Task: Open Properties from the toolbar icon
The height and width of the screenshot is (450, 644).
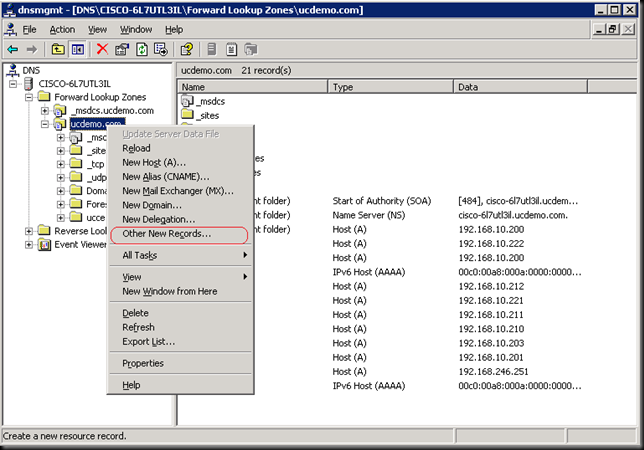Action: pyautogui.click(x=122, y=49)
